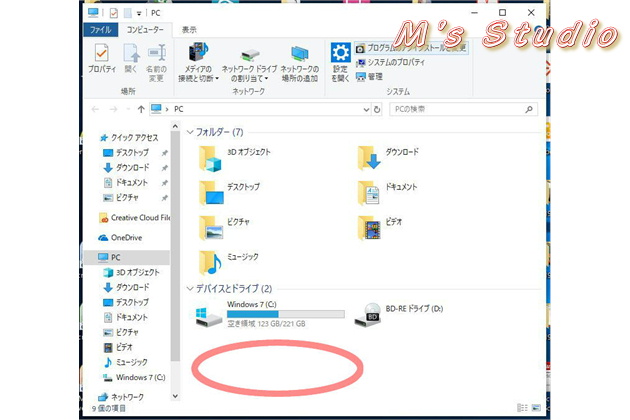Image resolution: width=630 pixels, height=420 pixels.
Task: Open メディアの接続と切断 ribbon dropdown
Action: point(198,62)
